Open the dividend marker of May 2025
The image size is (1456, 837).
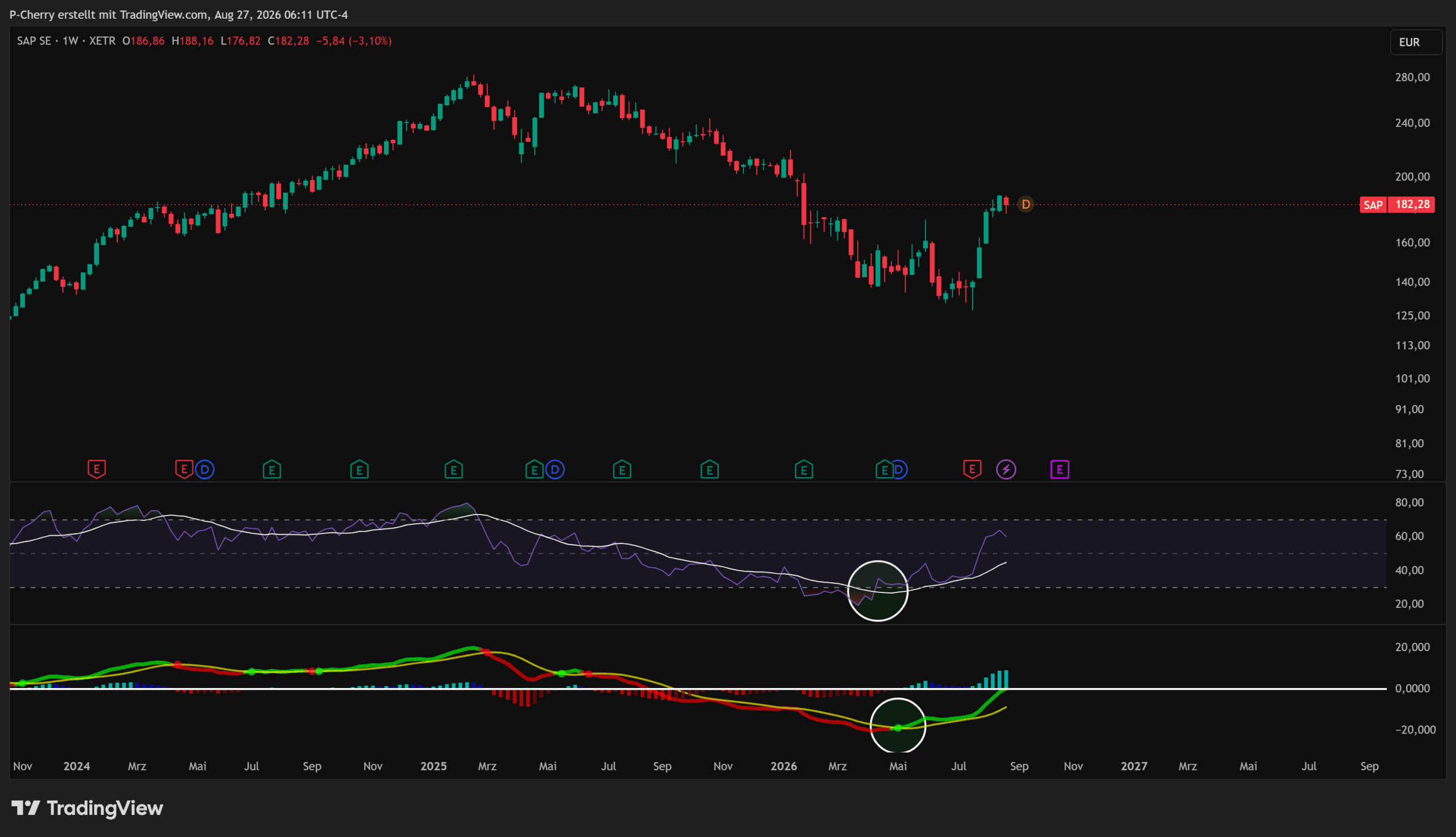(x=555, y=470)
